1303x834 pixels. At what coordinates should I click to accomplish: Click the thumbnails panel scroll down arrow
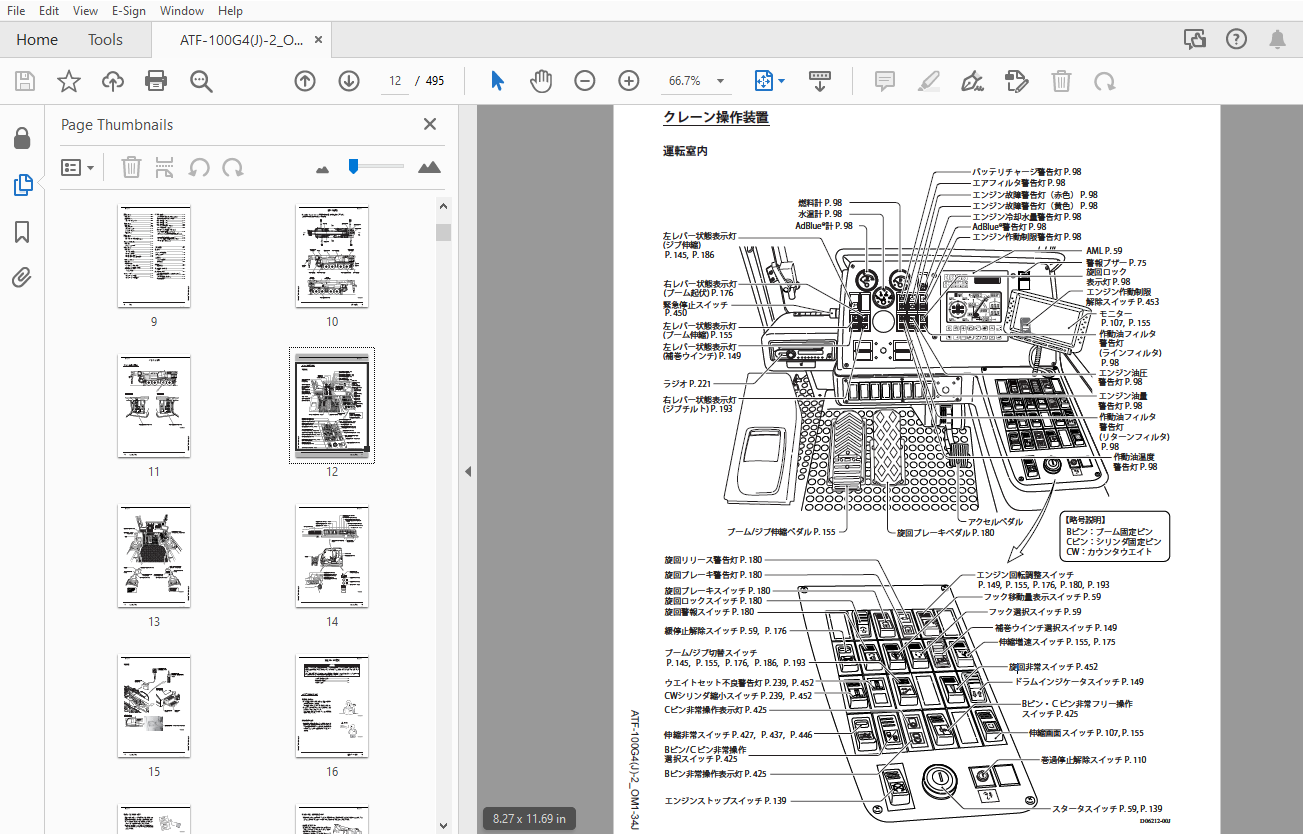click(443, 826)
